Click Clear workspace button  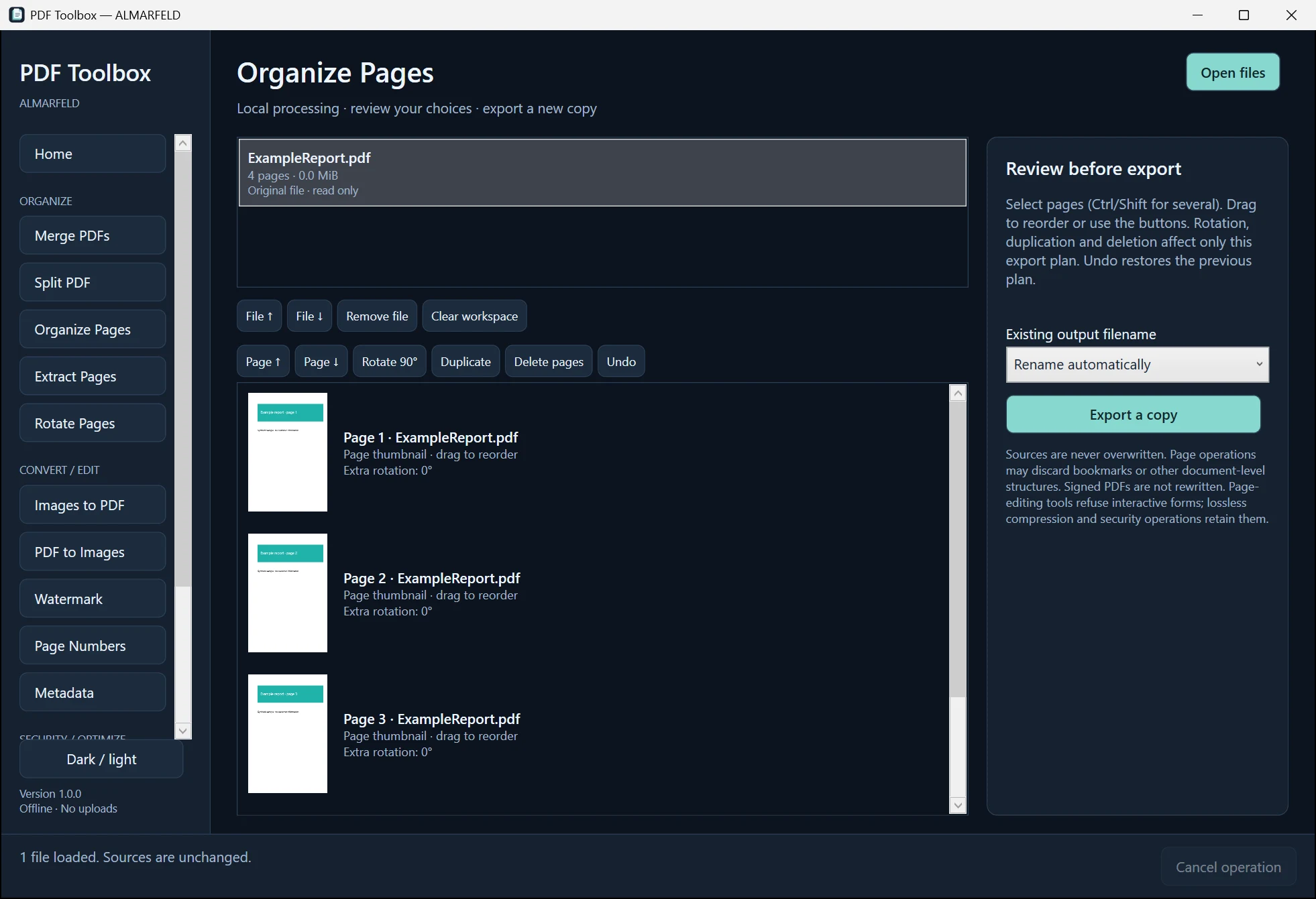click(x=474, y=316)
